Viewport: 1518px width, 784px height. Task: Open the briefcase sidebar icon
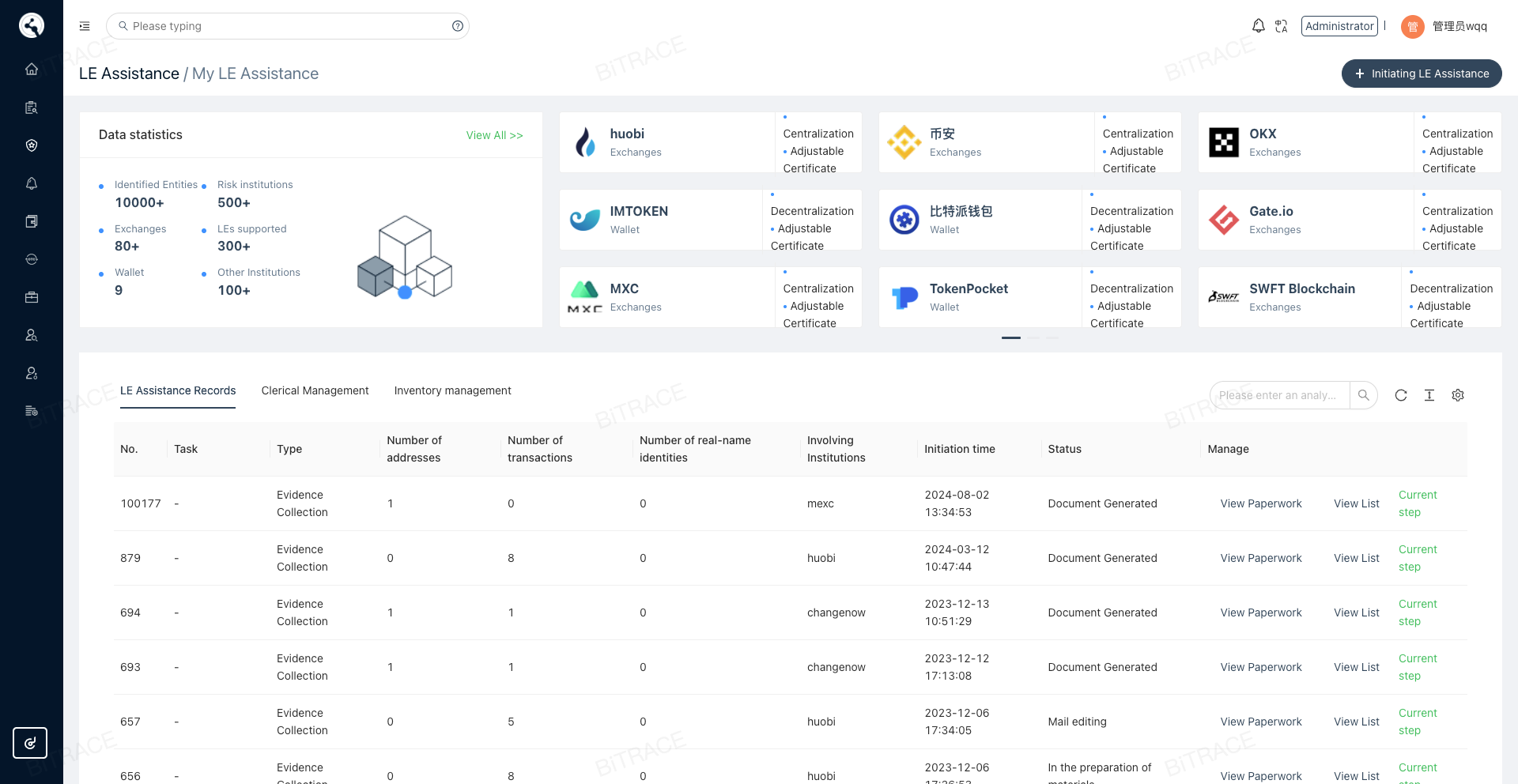click(x=32, y=297)
